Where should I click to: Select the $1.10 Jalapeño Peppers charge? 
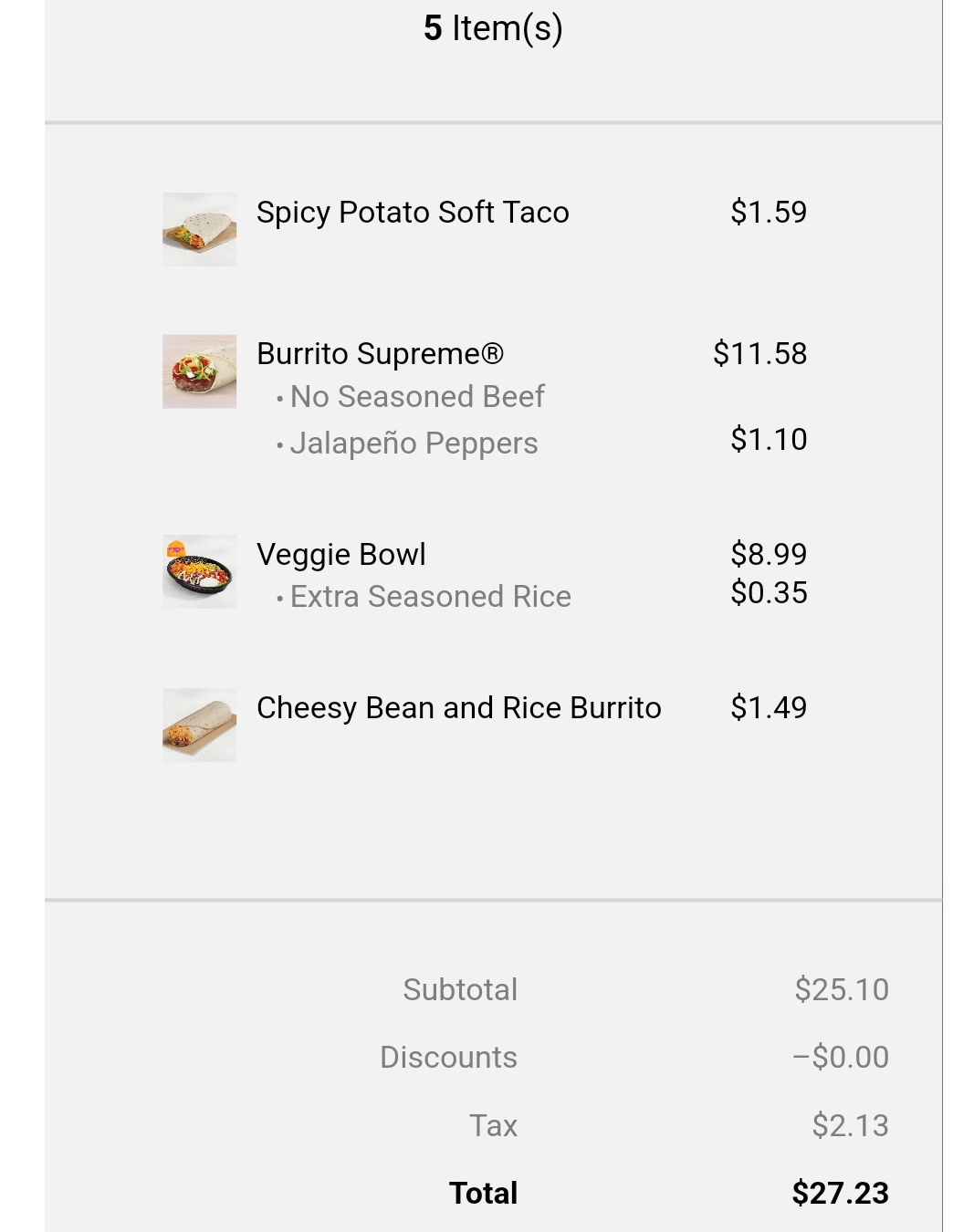769,440
